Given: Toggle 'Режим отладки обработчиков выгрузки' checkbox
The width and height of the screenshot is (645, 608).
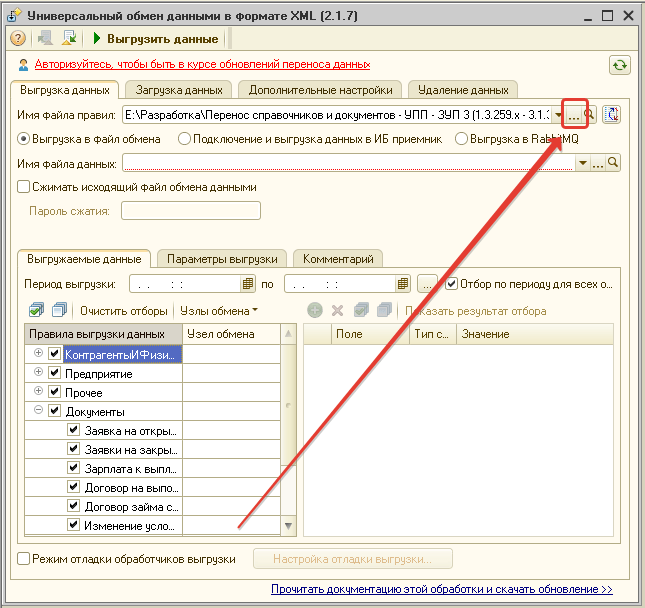Looking at the screenshot, I should [24, 559].
